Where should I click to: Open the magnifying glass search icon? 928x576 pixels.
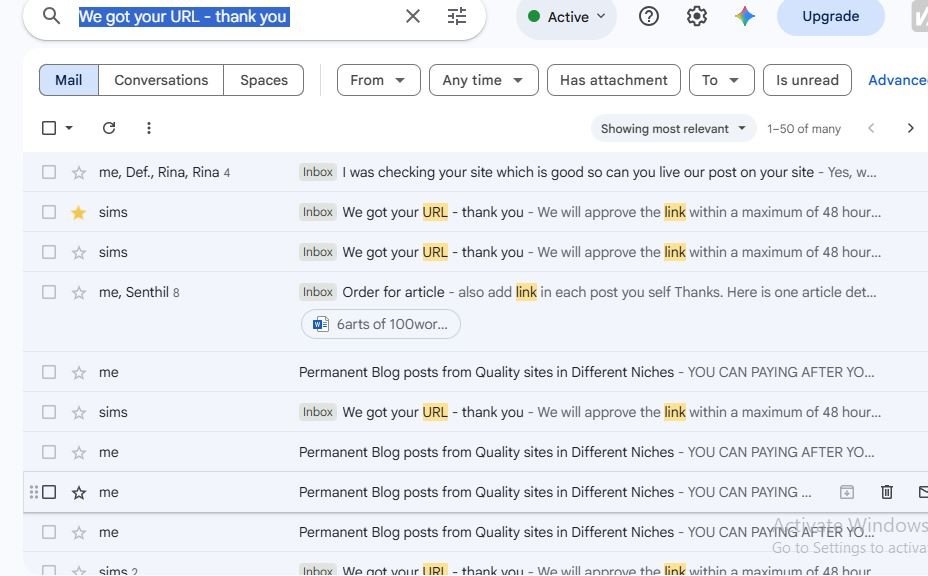[x=52, y=16]
